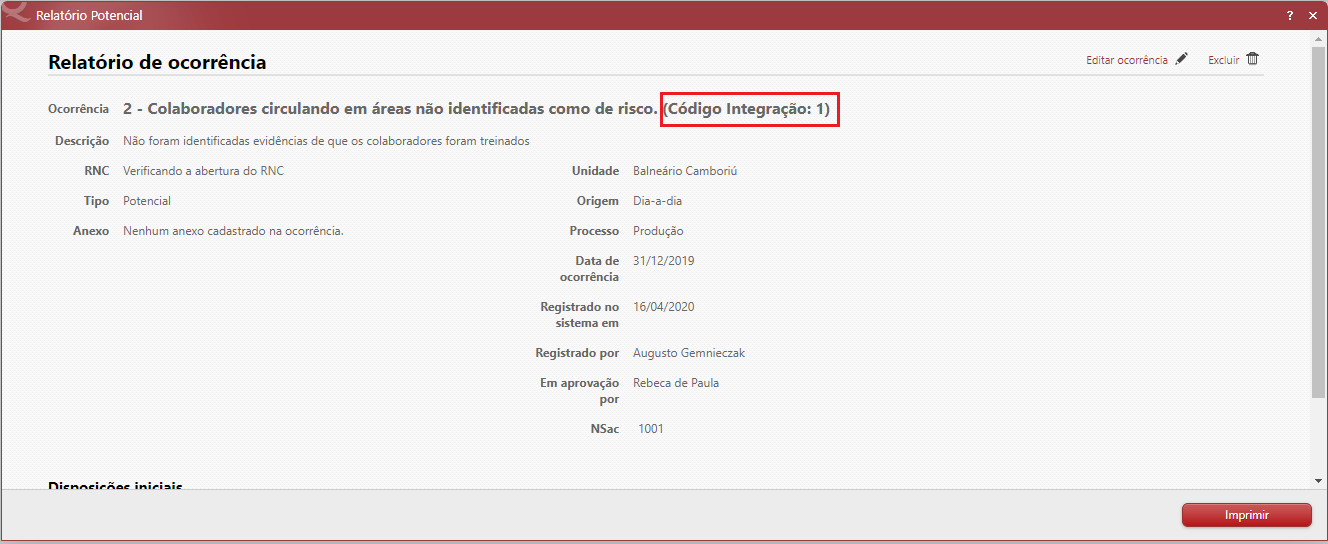The image size is (1328, 544).
Task: Click the Disposições iniciais section heading
Action: tap(115, 486)
